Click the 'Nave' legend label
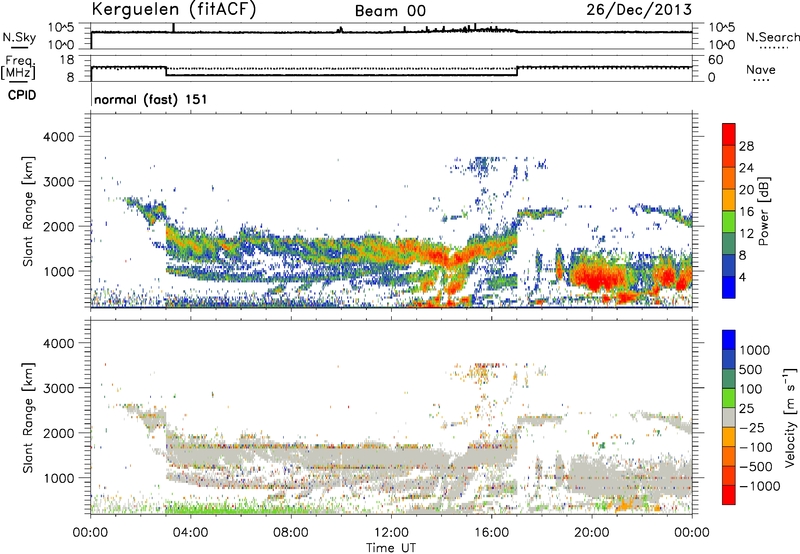This screenshot has width=800, height=554. (761, 69)
